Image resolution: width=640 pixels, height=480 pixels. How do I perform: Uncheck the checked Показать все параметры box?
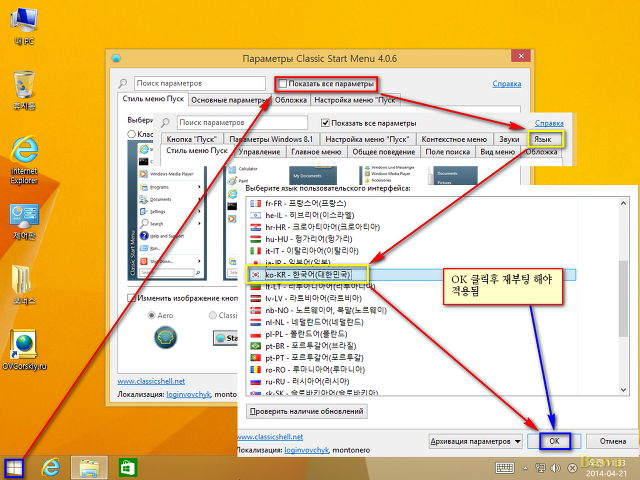click(325, 123)
